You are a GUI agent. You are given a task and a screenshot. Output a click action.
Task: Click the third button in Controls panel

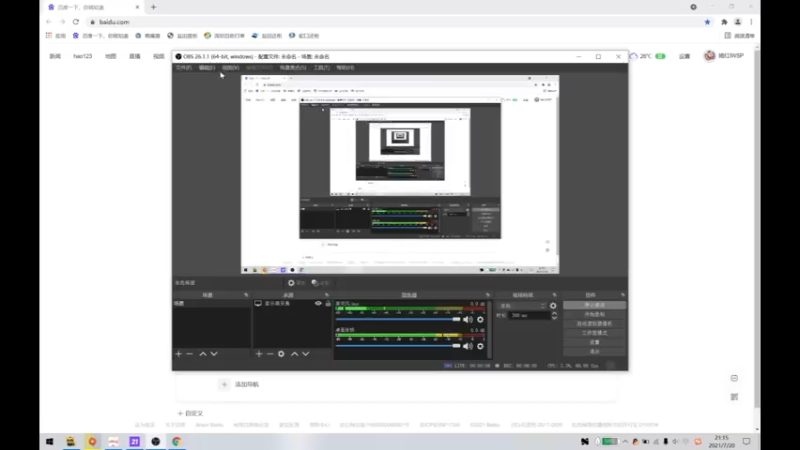pos(594,323)
